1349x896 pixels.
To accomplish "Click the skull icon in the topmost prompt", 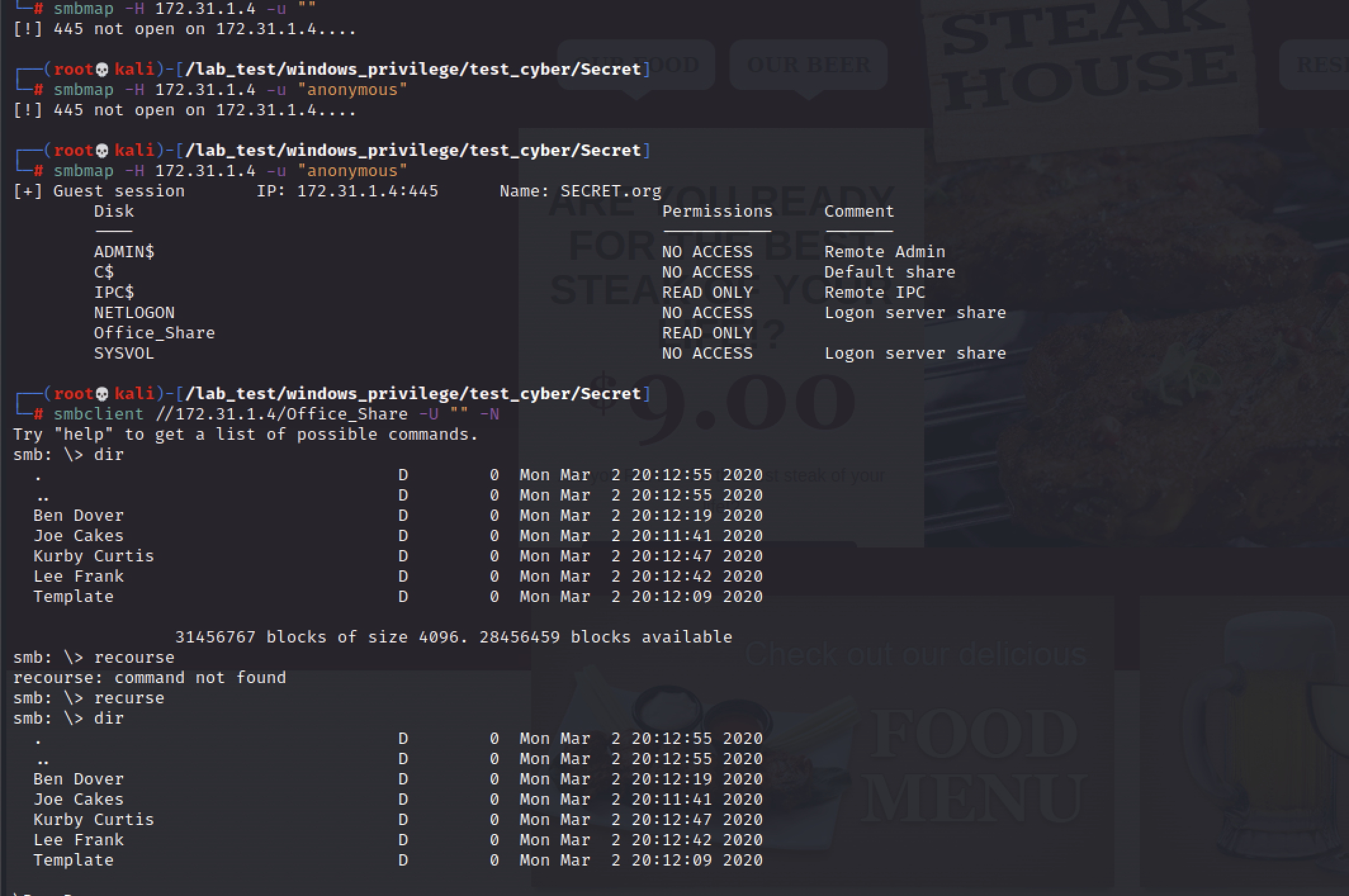I will point(102,70).
